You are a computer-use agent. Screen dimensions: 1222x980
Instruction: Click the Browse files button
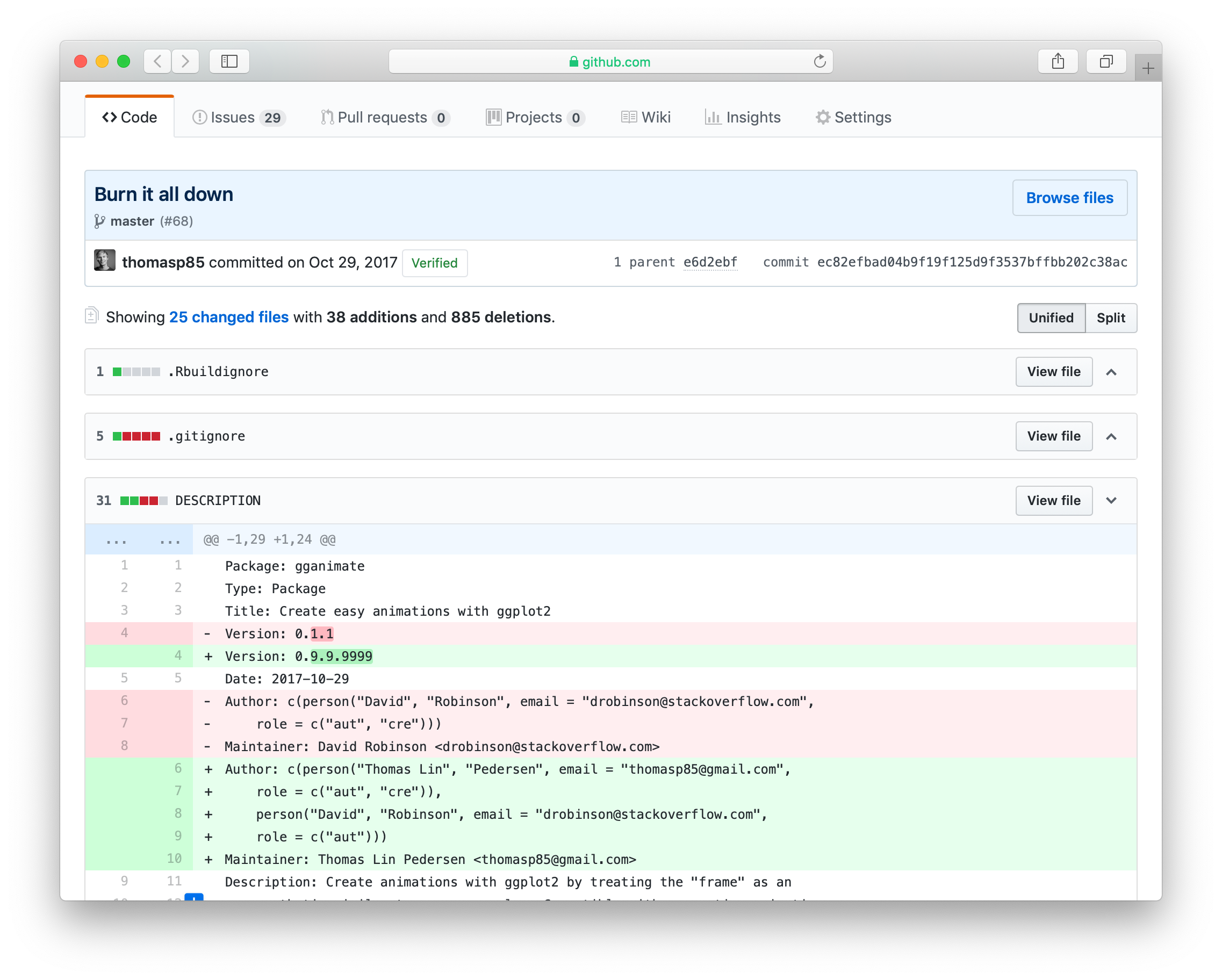coord(1069,198)
